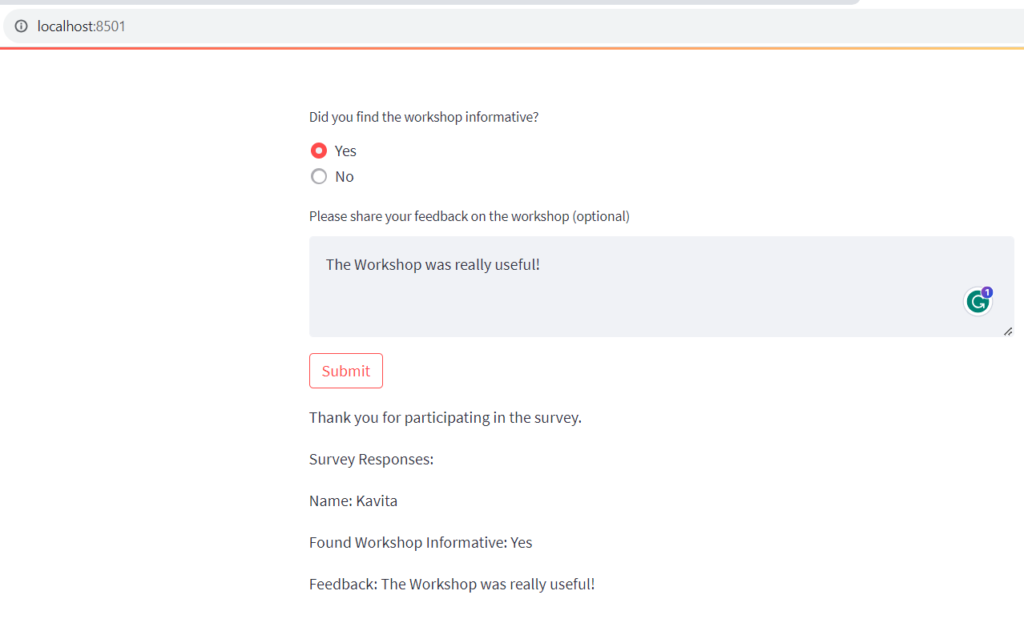Toggle the currently selected Yes option
Viewport: 1024px width, 623px height.
tap(319, 150)
